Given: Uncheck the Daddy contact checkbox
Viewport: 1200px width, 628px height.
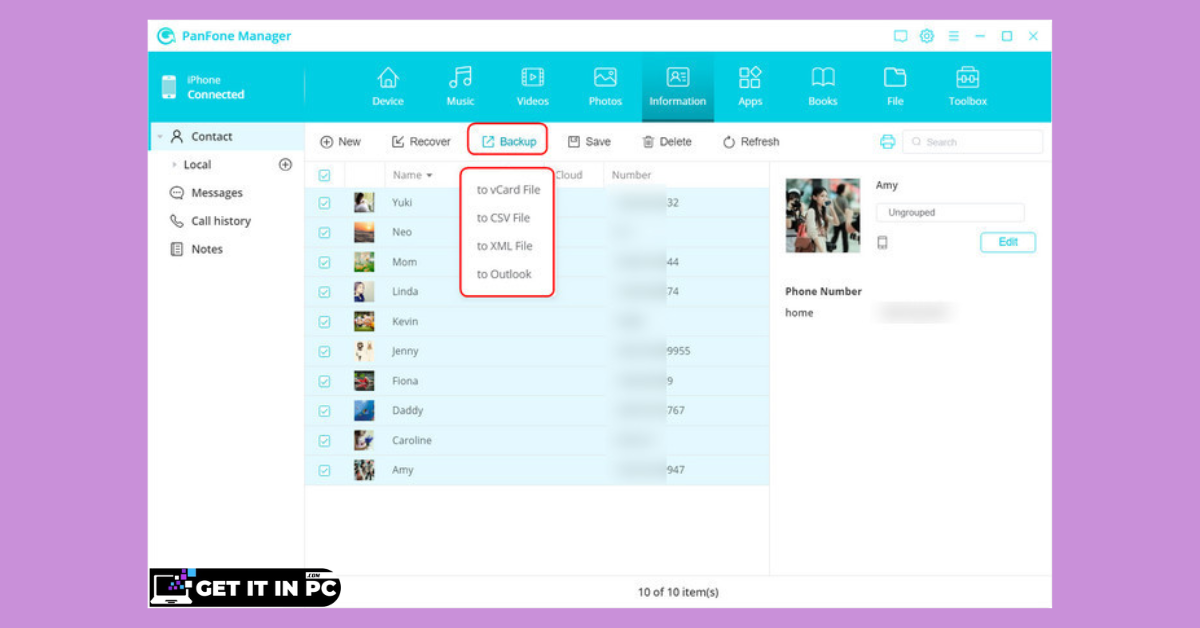Looking at the screenshot, I should pyautogui.click(x=324, y=411).
